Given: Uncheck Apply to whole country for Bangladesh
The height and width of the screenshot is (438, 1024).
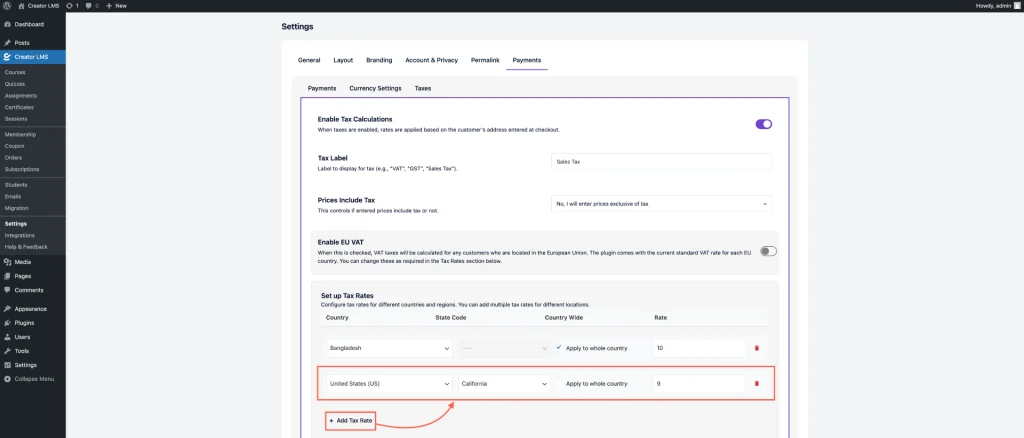Looking at the screenshot, I should pos(559,347).
